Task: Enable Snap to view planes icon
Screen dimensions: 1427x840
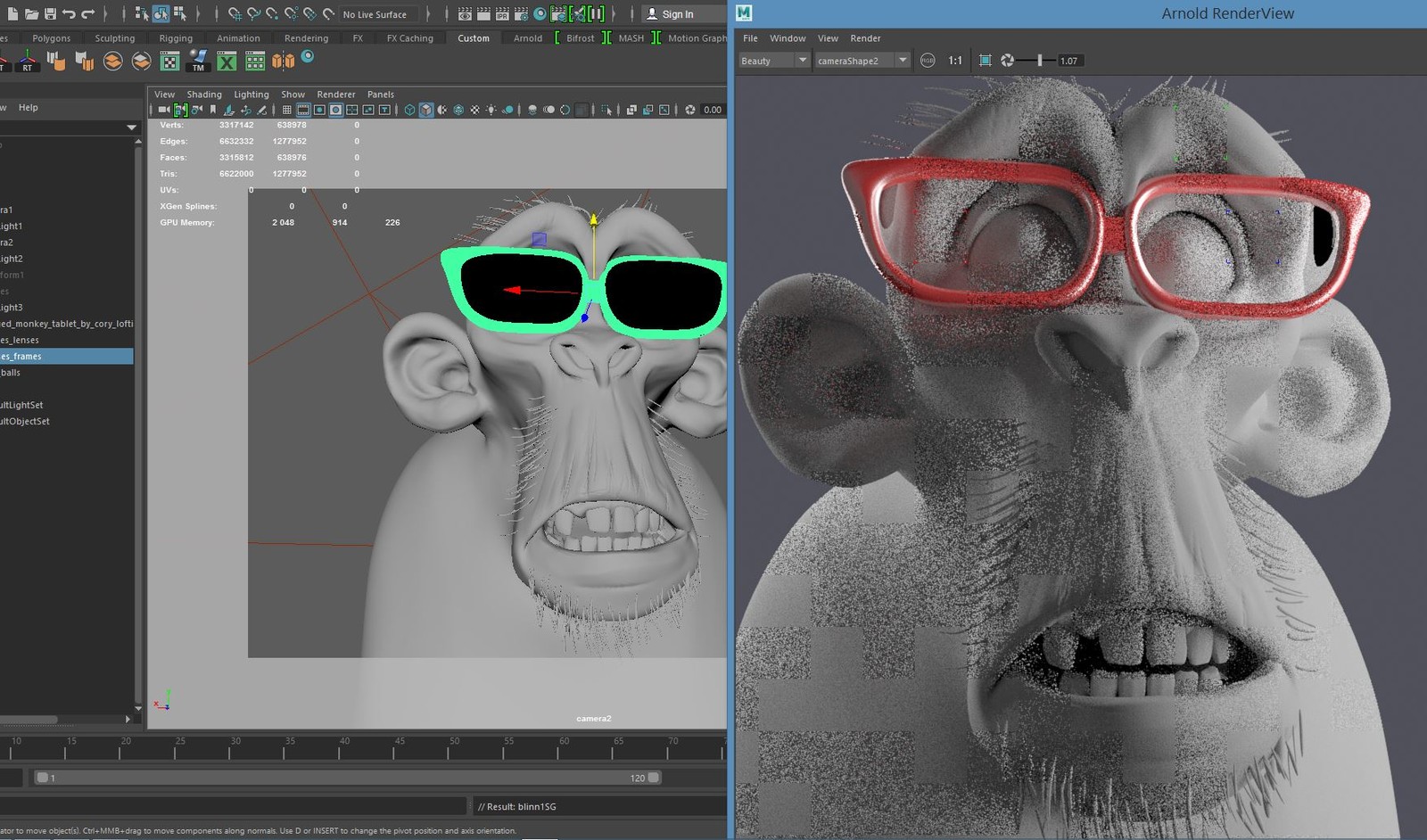Action: [x=309, y=13]
